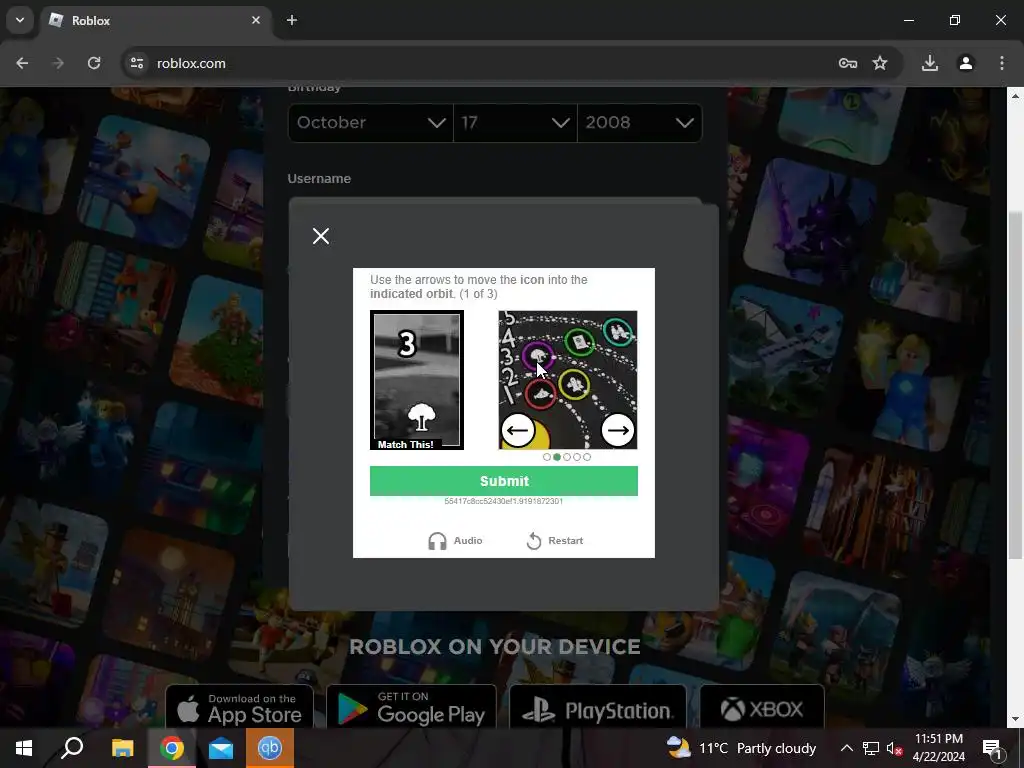
Task: Open the Mail app from taskbar
Action: [221, 748]
